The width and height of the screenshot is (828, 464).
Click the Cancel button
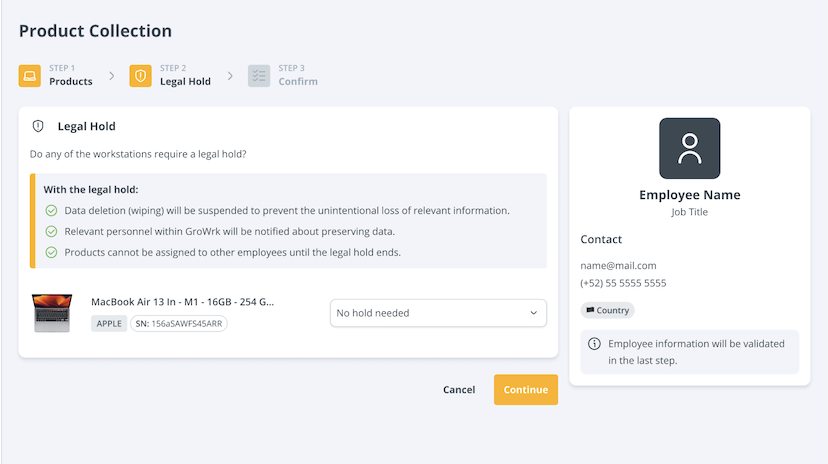[x=459, y=390]
